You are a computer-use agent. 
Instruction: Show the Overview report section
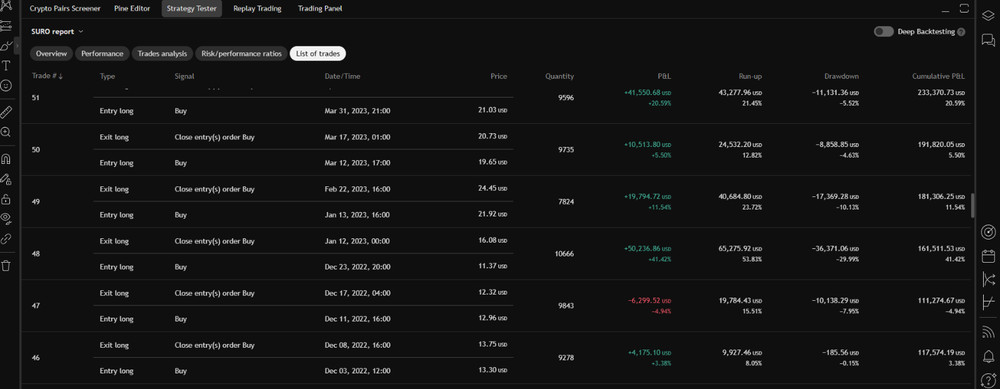51,54
